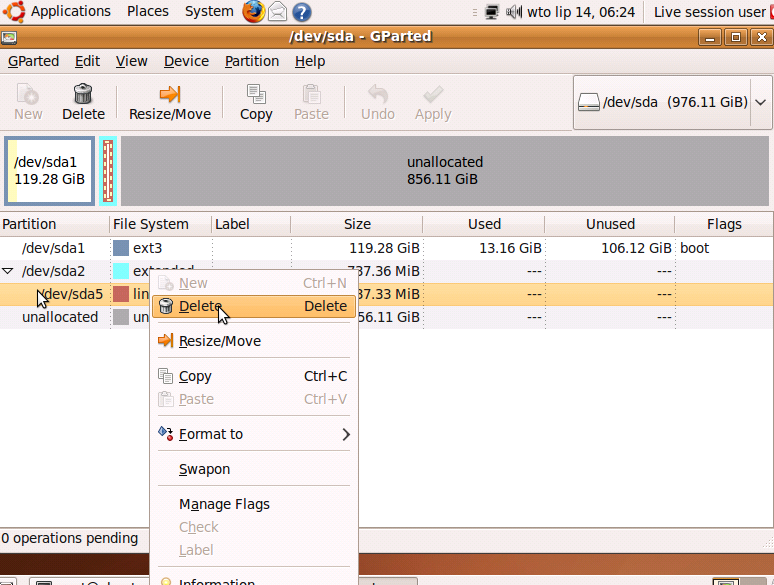
Task: Click the icon beside context-menu Copy
Action: click(x=165, y=376)
